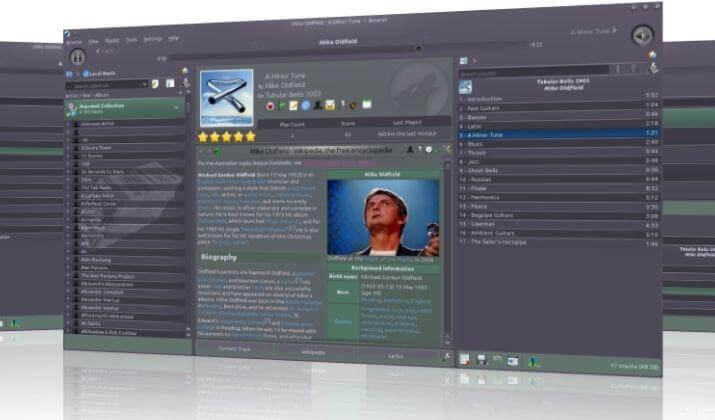Viewport: 715px width, 420px height.
Task: Open the collection filter search dropdown
Action: (x=144, y=84)
